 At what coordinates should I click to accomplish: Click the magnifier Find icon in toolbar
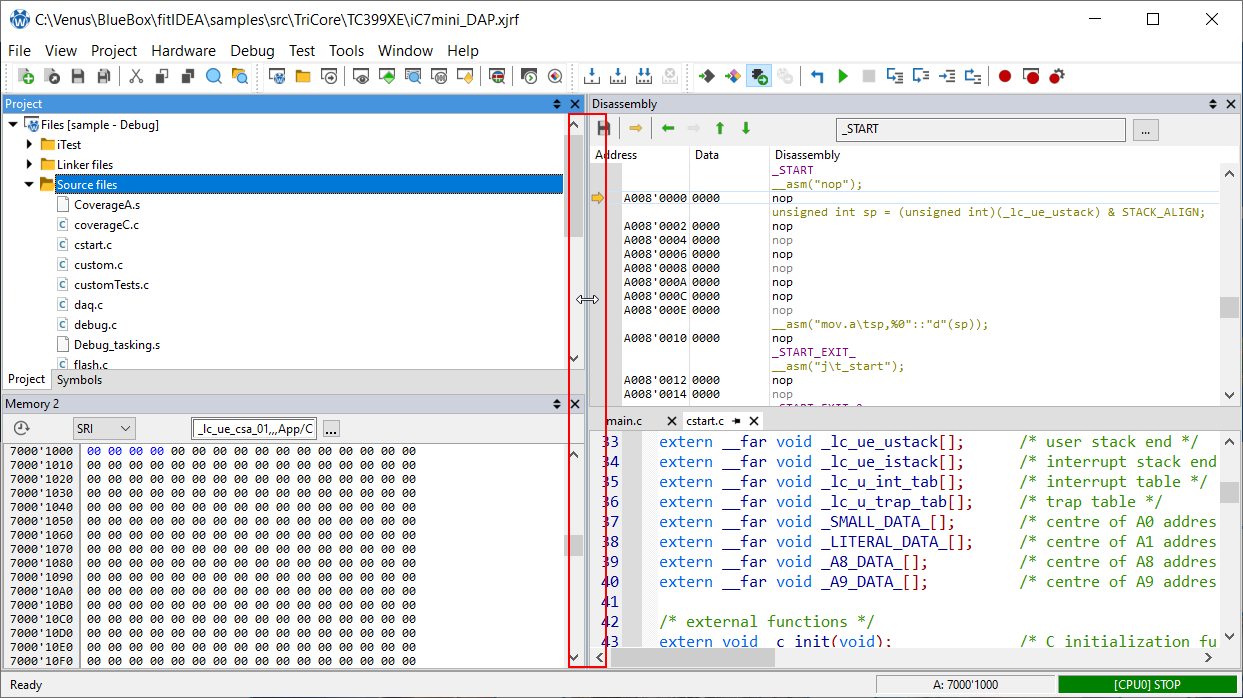click(214, 76)
